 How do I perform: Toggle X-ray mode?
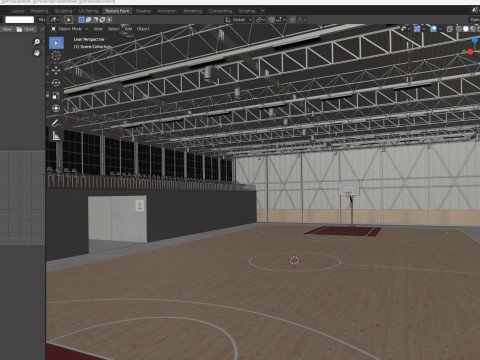[x=450, y=29]
